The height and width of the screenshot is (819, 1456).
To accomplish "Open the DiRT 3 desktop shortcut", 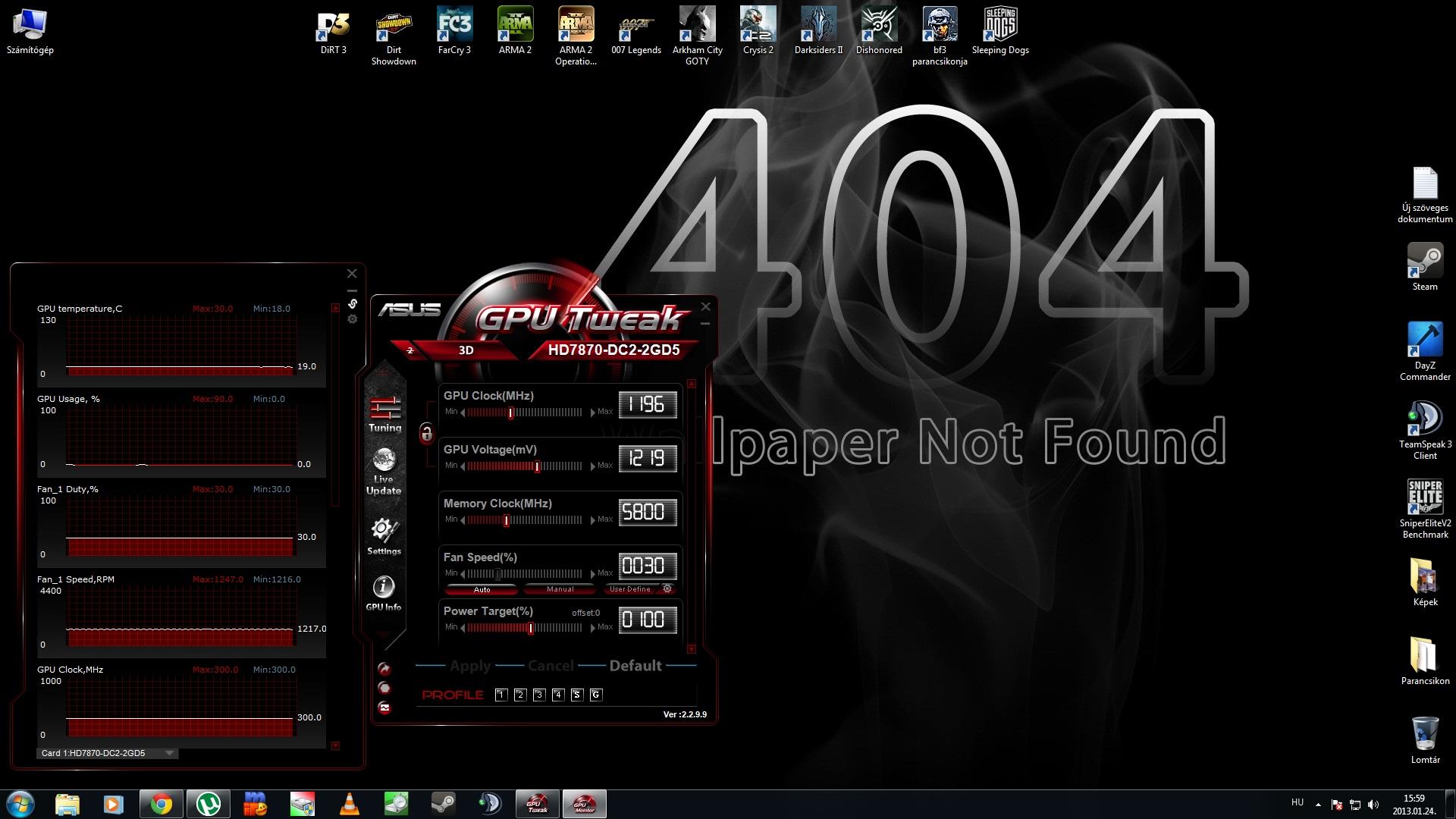I will 333,32.
